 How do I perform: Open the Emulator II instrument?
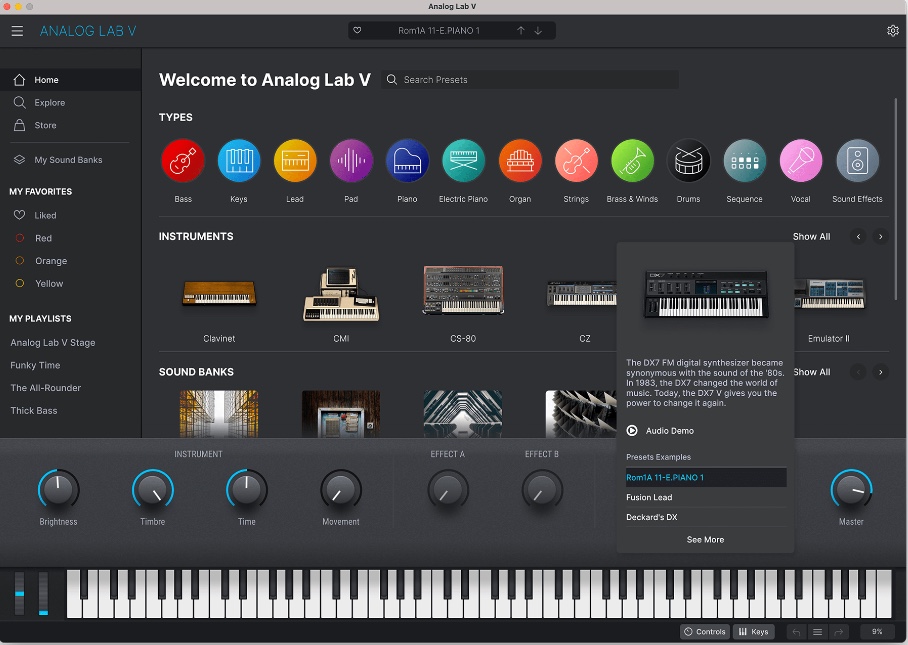[829, 294]
